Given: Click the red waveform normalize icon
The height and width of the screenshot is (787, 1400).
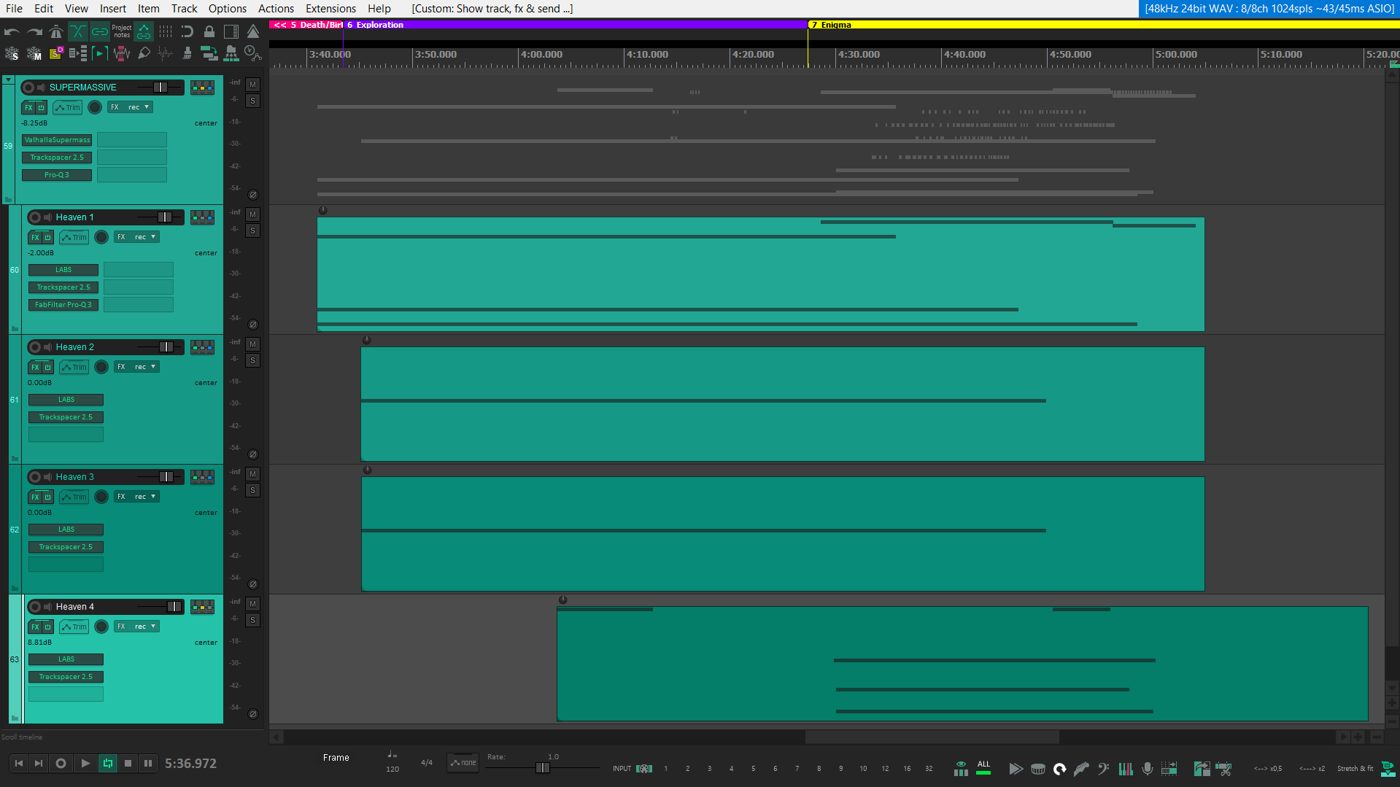Looking at the screenshot, I should point(122,54).
